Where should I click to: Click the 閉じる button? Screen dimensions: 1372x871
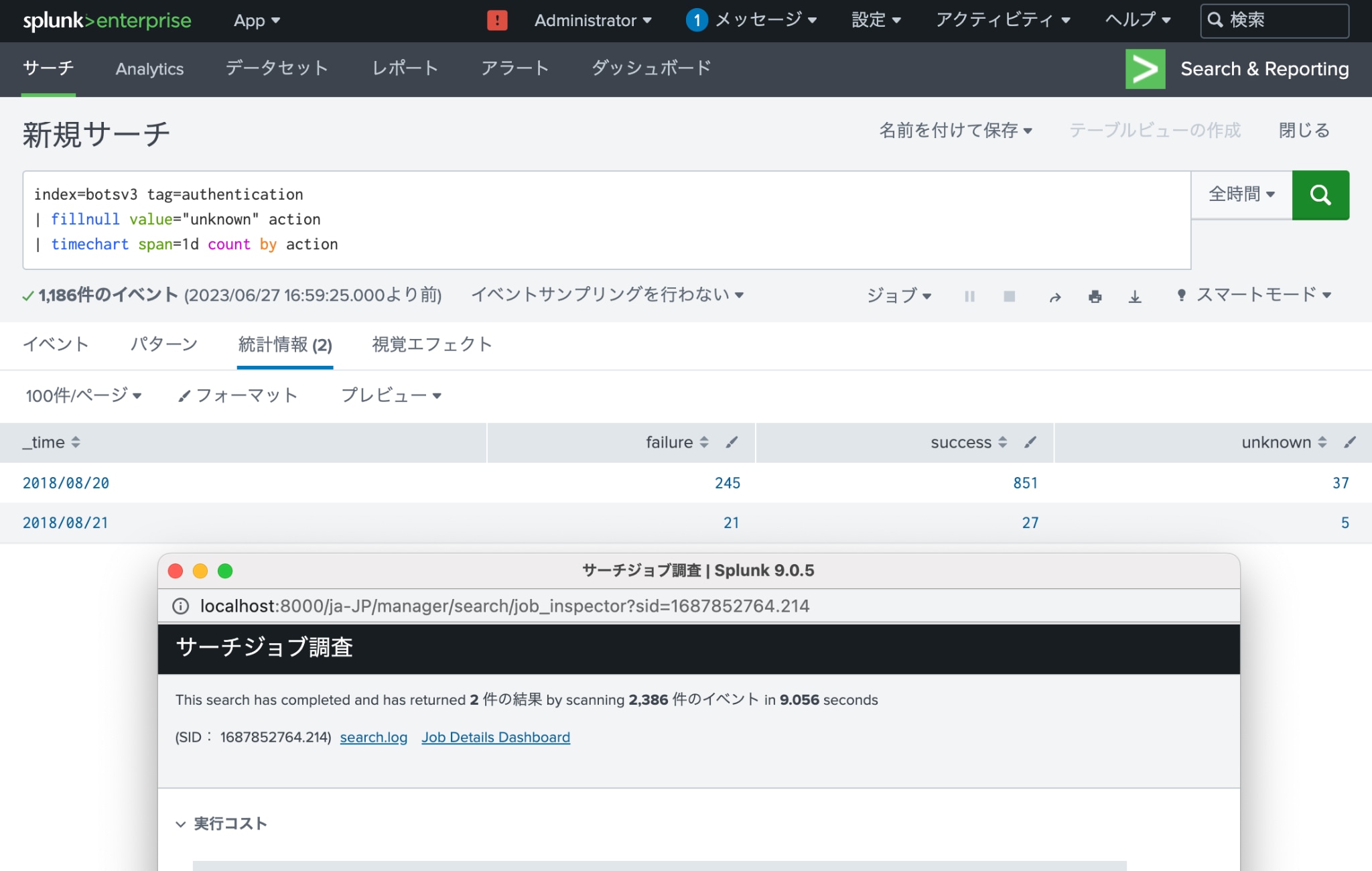pos(1304,130)
